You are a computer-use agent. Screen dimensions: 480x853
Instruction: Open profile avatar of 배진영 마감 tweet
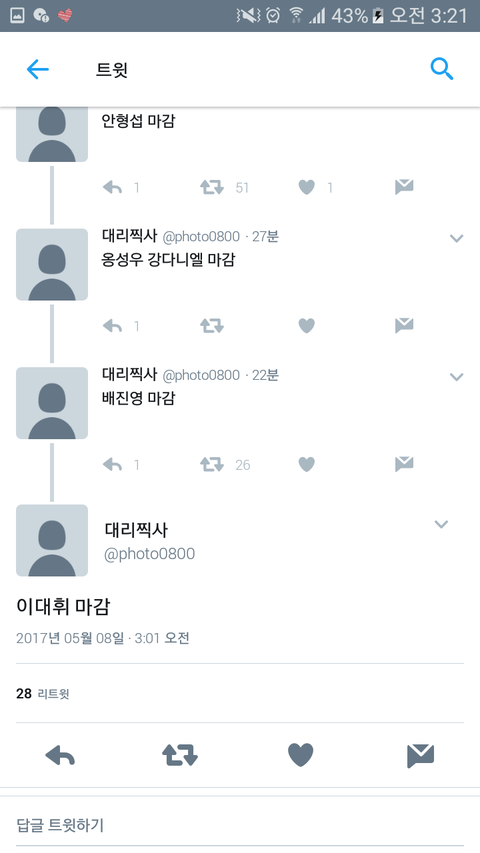52,403
